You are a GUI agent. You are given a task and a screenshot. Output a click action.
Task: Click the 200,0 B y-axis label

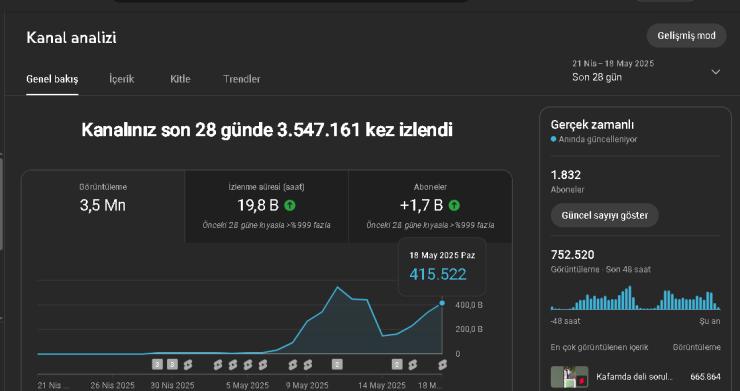click(469, 329)
